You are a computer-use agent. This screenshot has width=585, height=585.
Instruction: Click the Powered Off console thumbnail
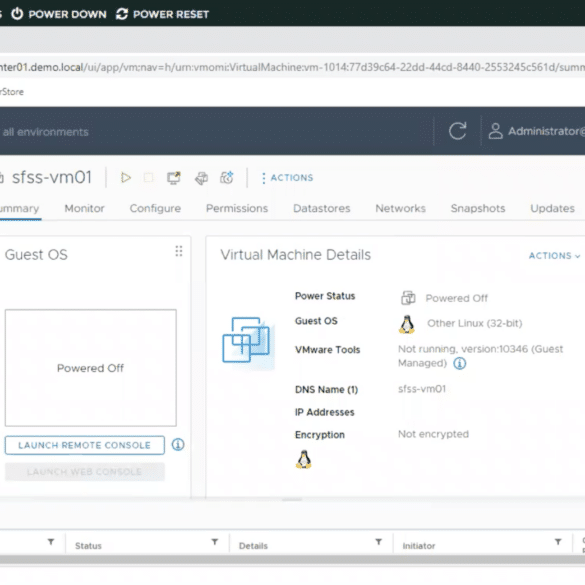click(91, 367)
